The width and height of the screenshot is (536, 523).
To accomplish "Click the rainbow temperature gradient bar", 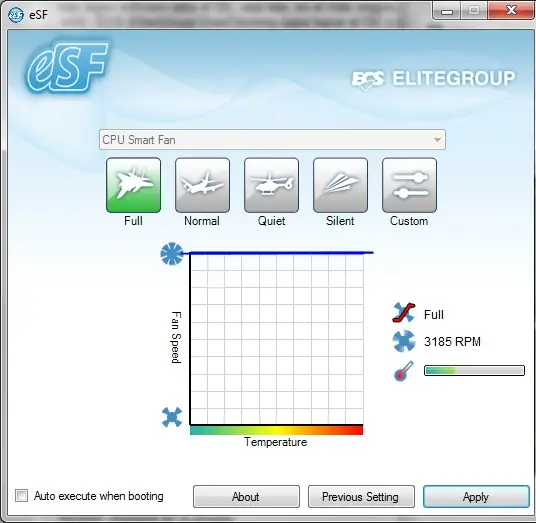I will point(276,430).
